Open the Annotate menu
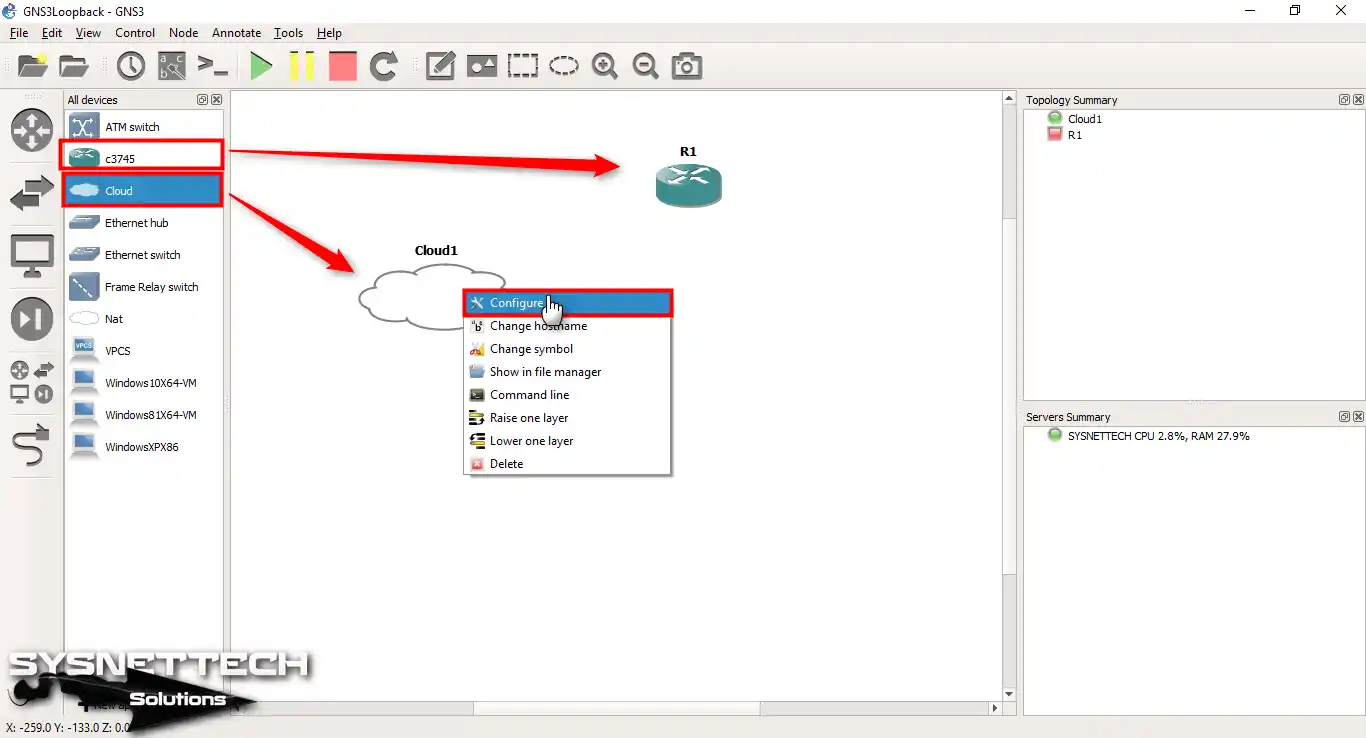This screenshot has height=738, width=1366. coord(237,33)
